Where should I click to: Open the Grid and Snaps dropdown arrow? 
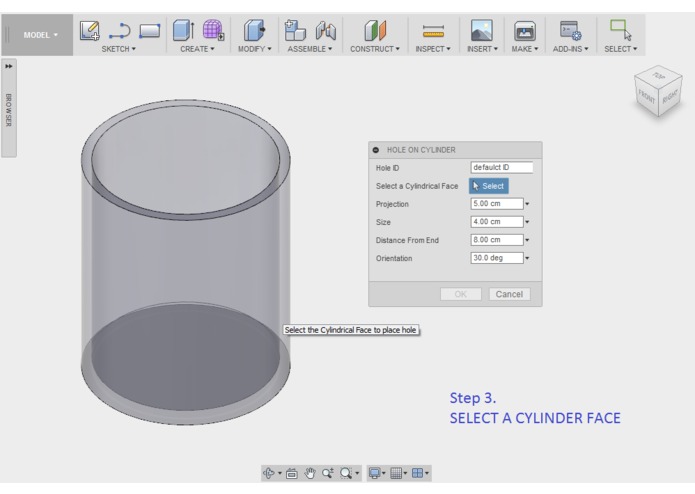(405, 474)
